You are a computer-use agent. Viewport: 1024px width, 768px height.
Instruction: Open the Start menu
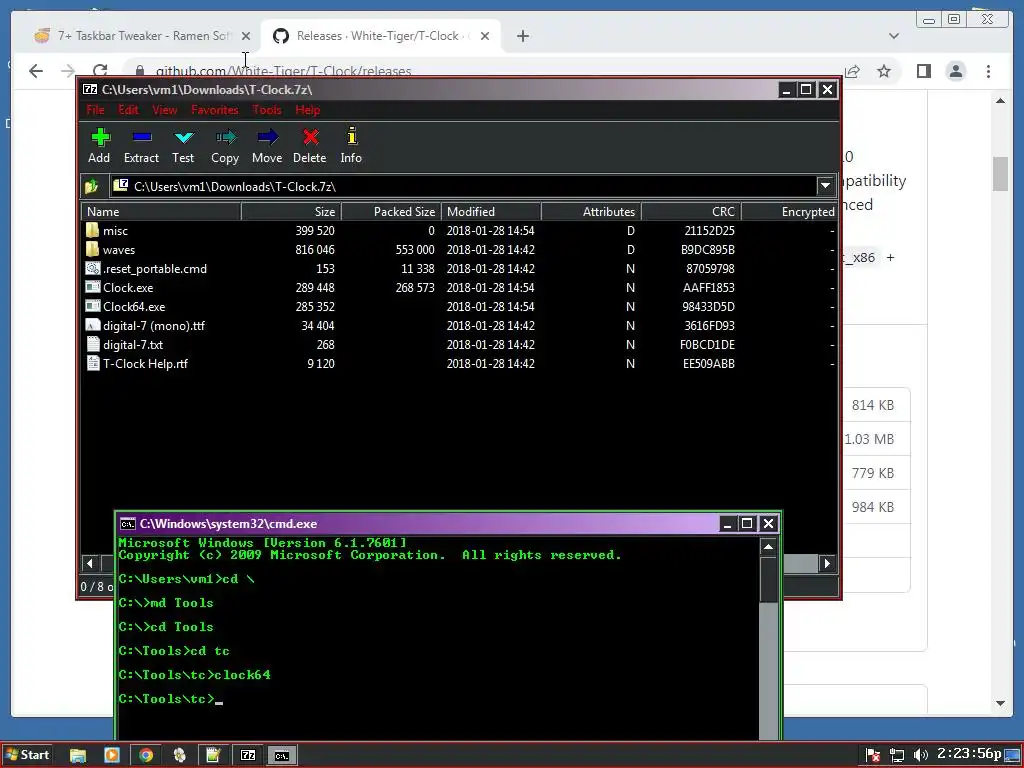click(x=27, y=755)
